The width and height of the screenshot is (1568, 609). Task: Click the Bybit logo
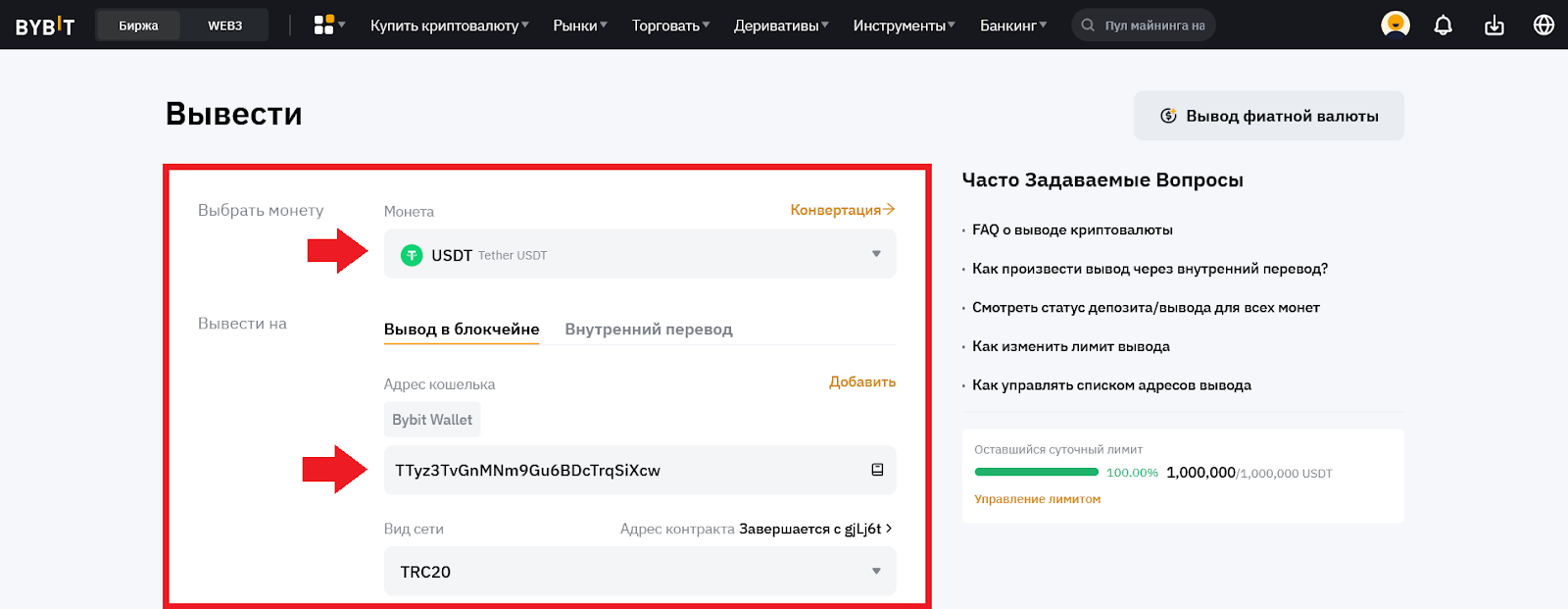(45, 26)
